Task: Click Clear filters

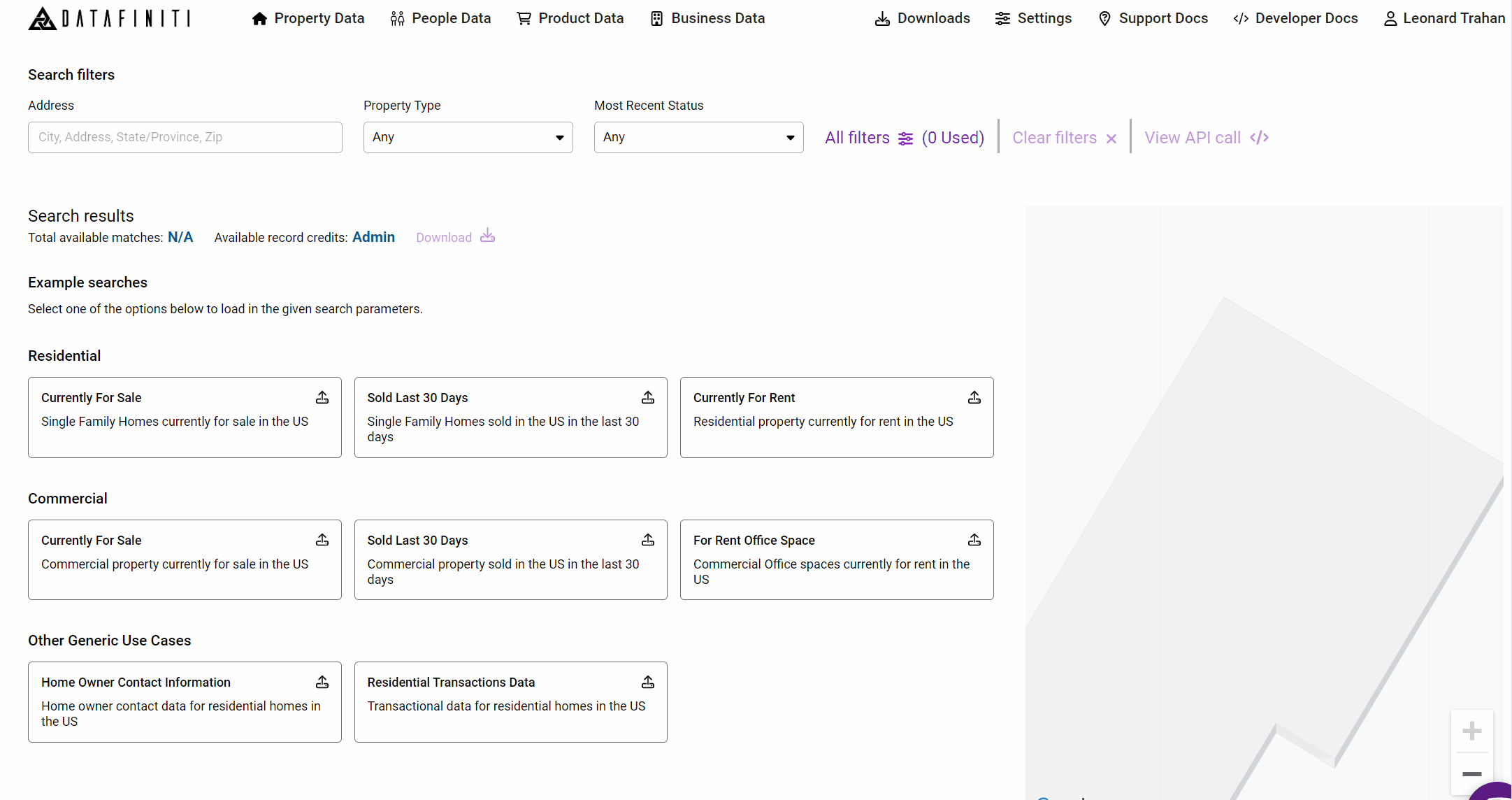Action: tap(1064, 138)
